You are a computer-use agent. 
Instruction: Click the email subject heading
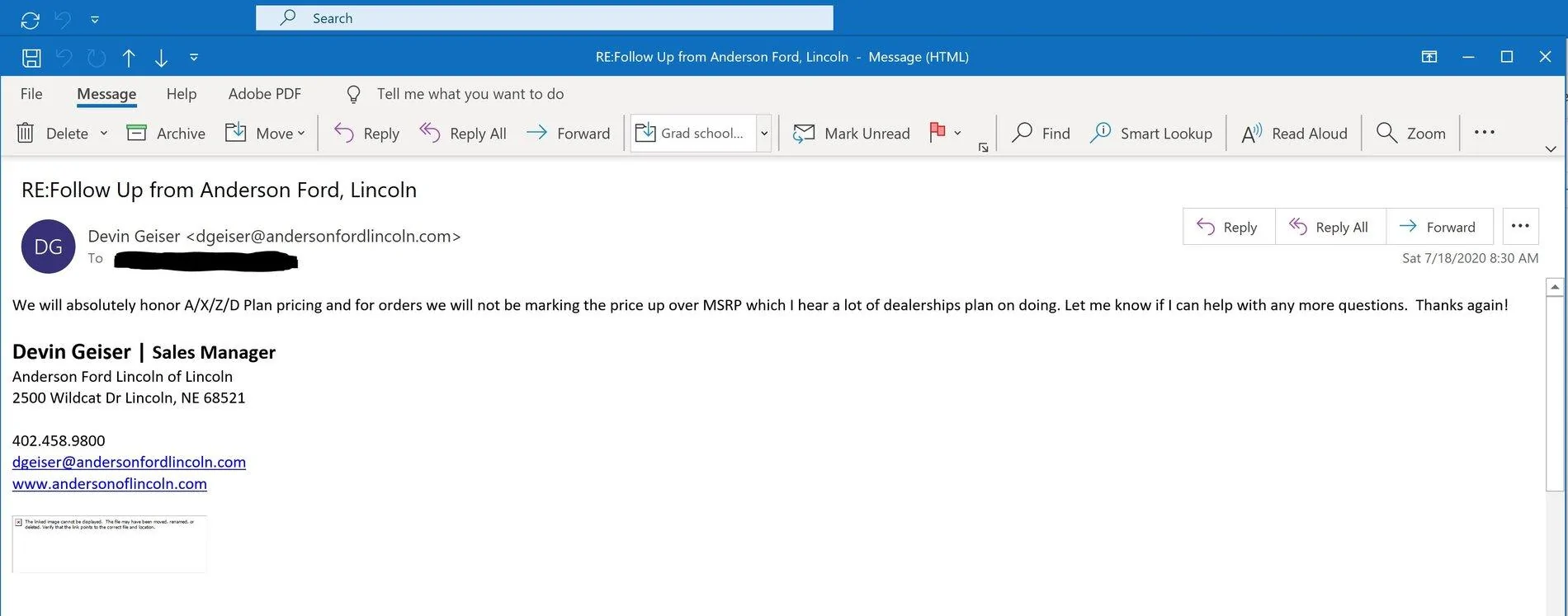coord(219,190)
